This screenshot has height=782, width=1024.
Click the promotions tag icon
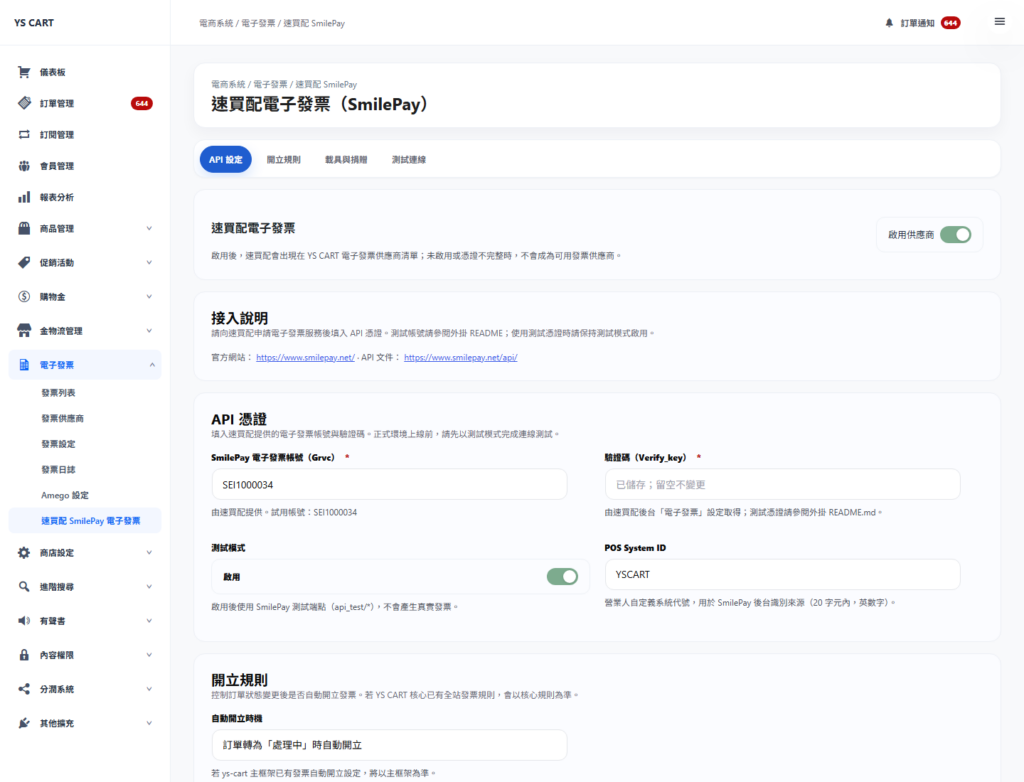coord(24,263)
